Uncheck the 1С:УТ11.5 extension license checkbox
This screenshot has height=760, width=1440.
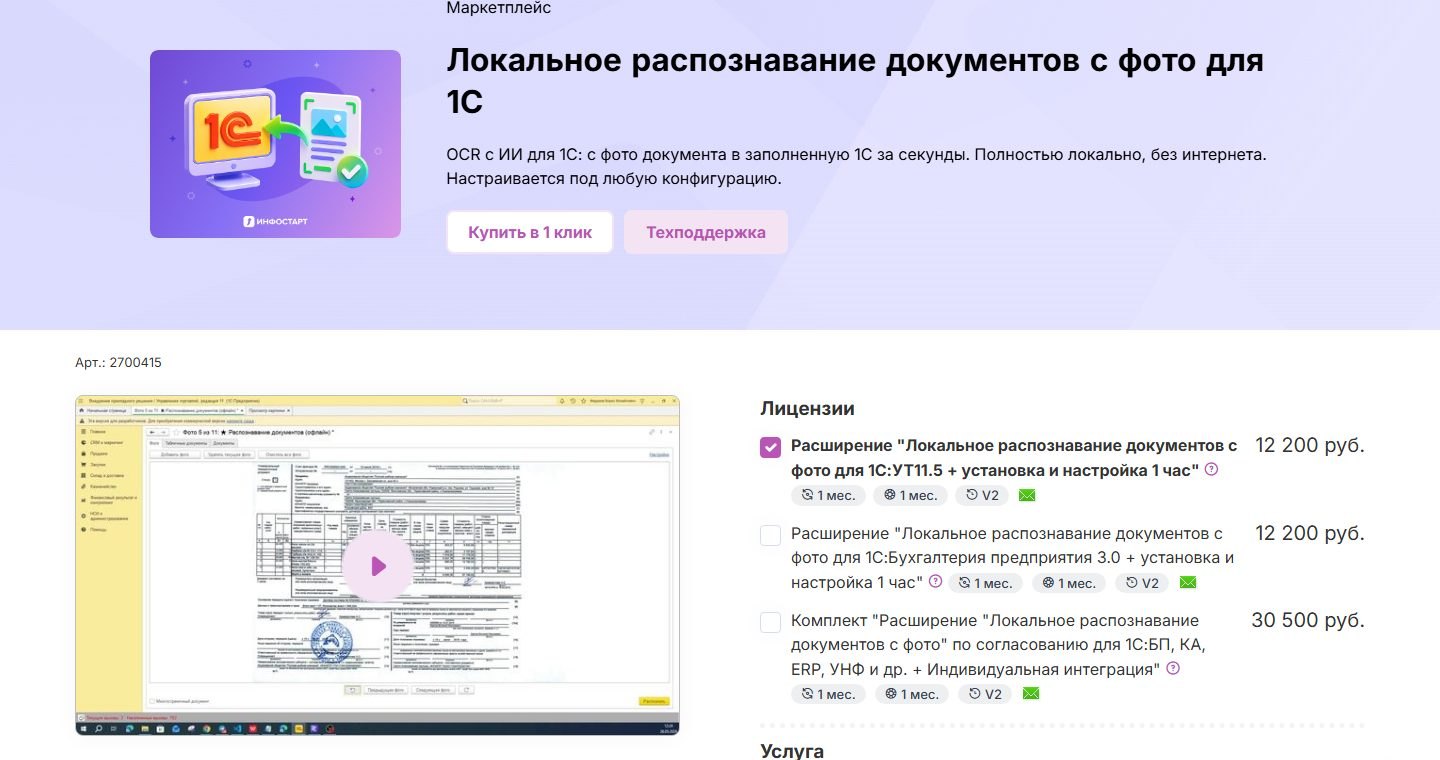[x=770, y=447]
